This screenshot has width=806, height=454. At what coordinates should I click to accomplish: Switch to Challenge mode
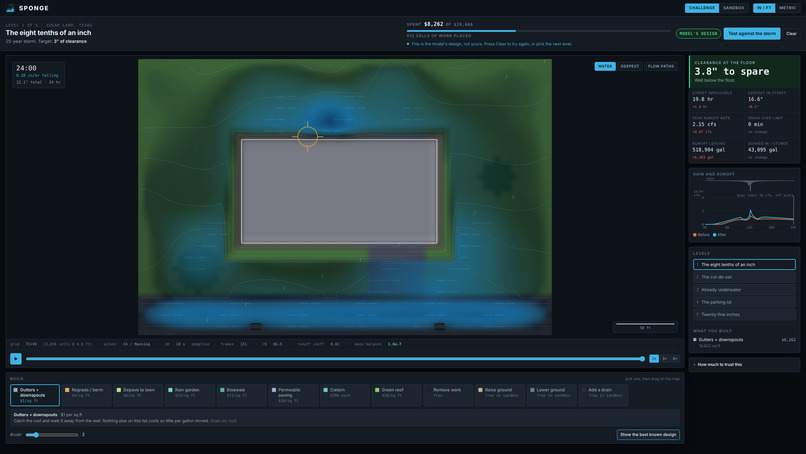(x=702, y=8)
